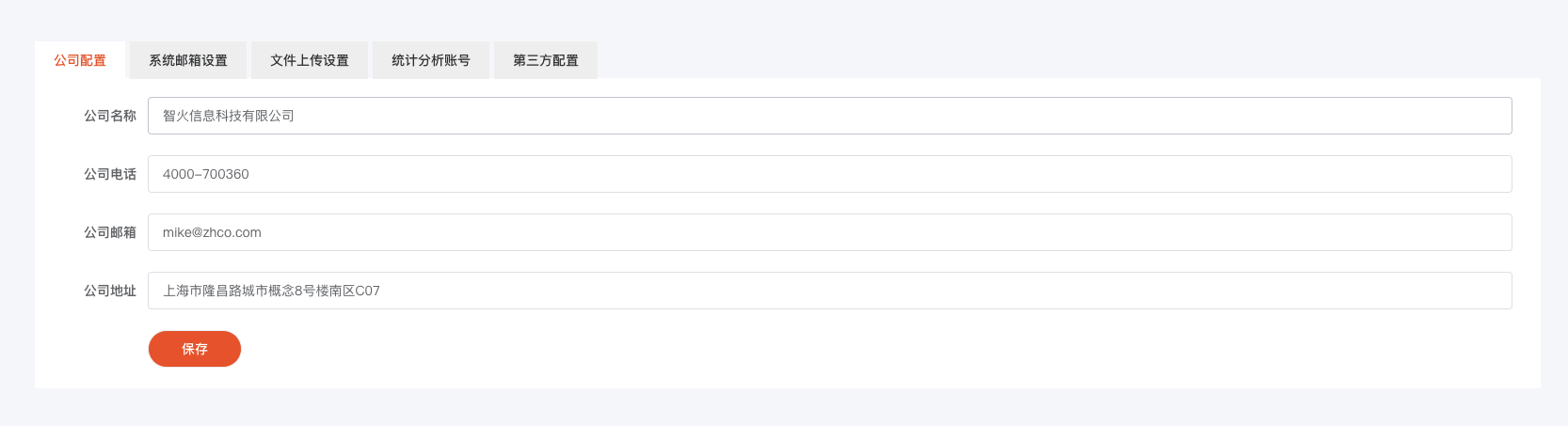Place cursor in phone number 4000-700360
Viewport: 1568px width, 426px height.
pyautogui.click(x=206, y=174)
